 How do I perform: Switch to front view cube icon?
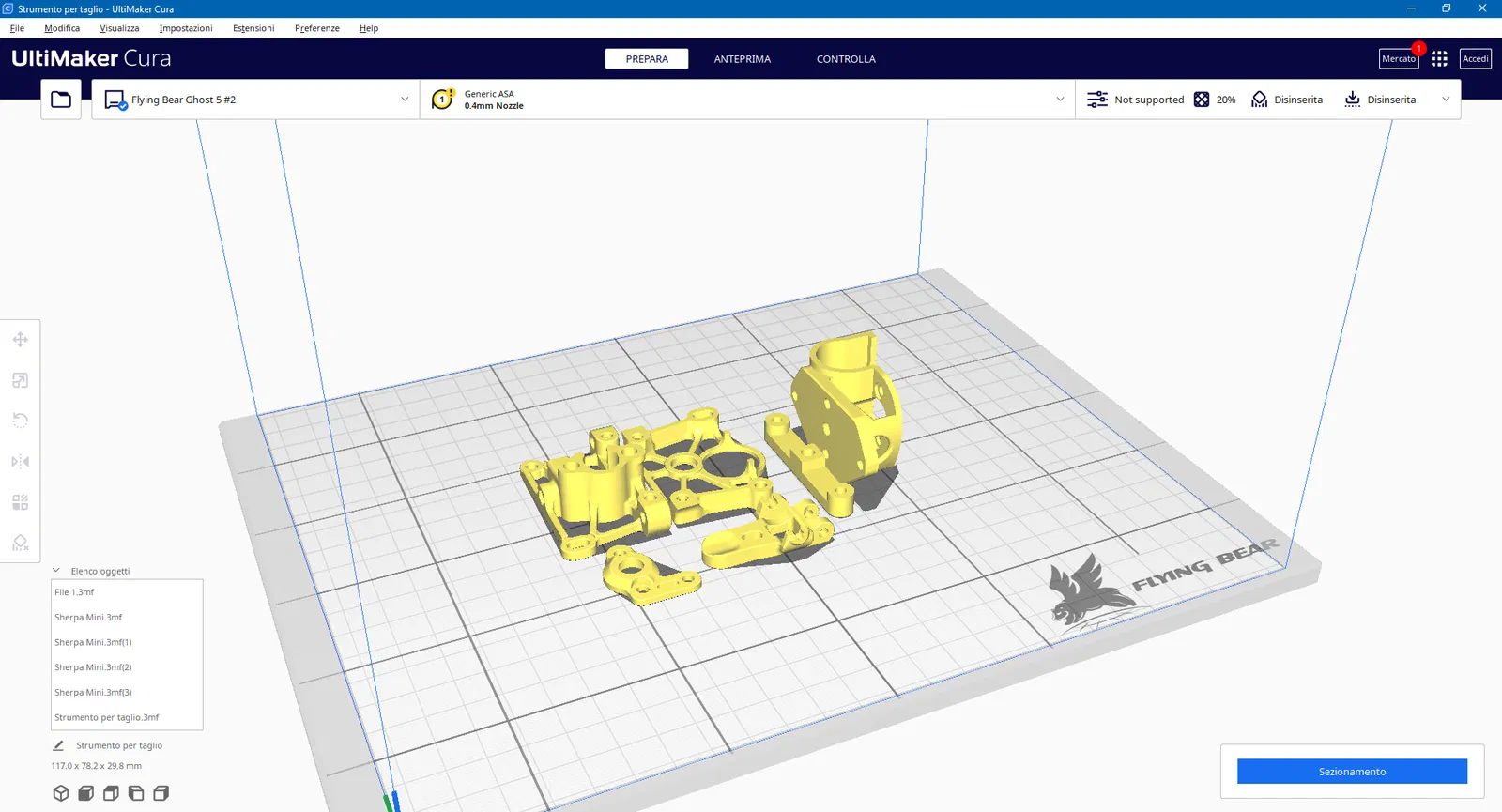point(86,793)
